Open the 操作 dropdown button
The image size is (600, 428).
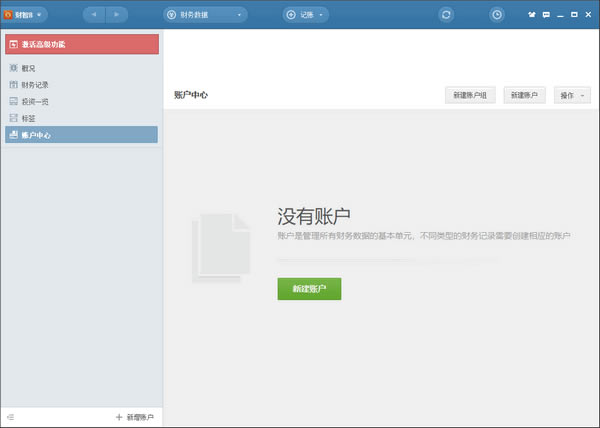573,95
